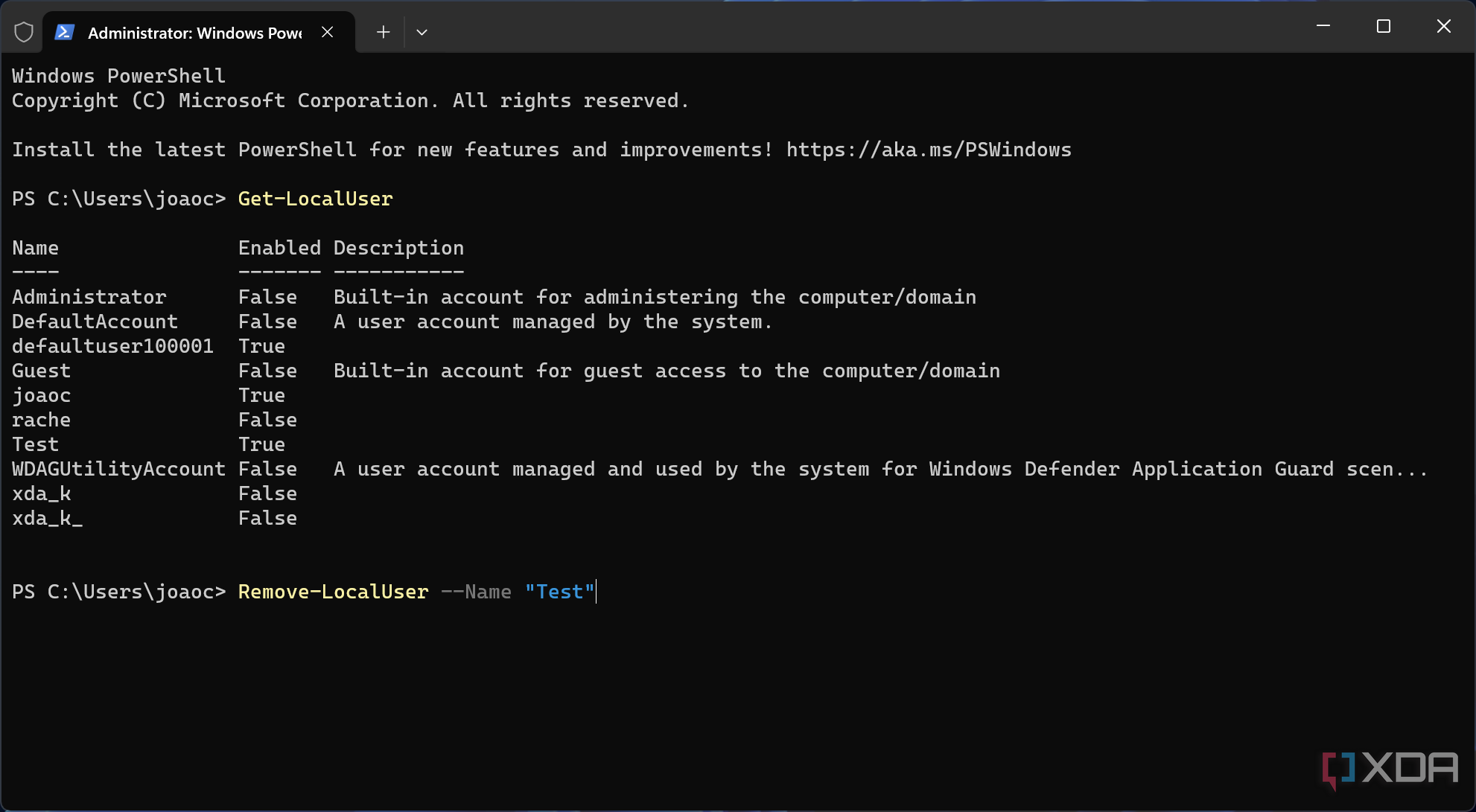Open the https://aka.ms/PSWindows link

point(929,150)
